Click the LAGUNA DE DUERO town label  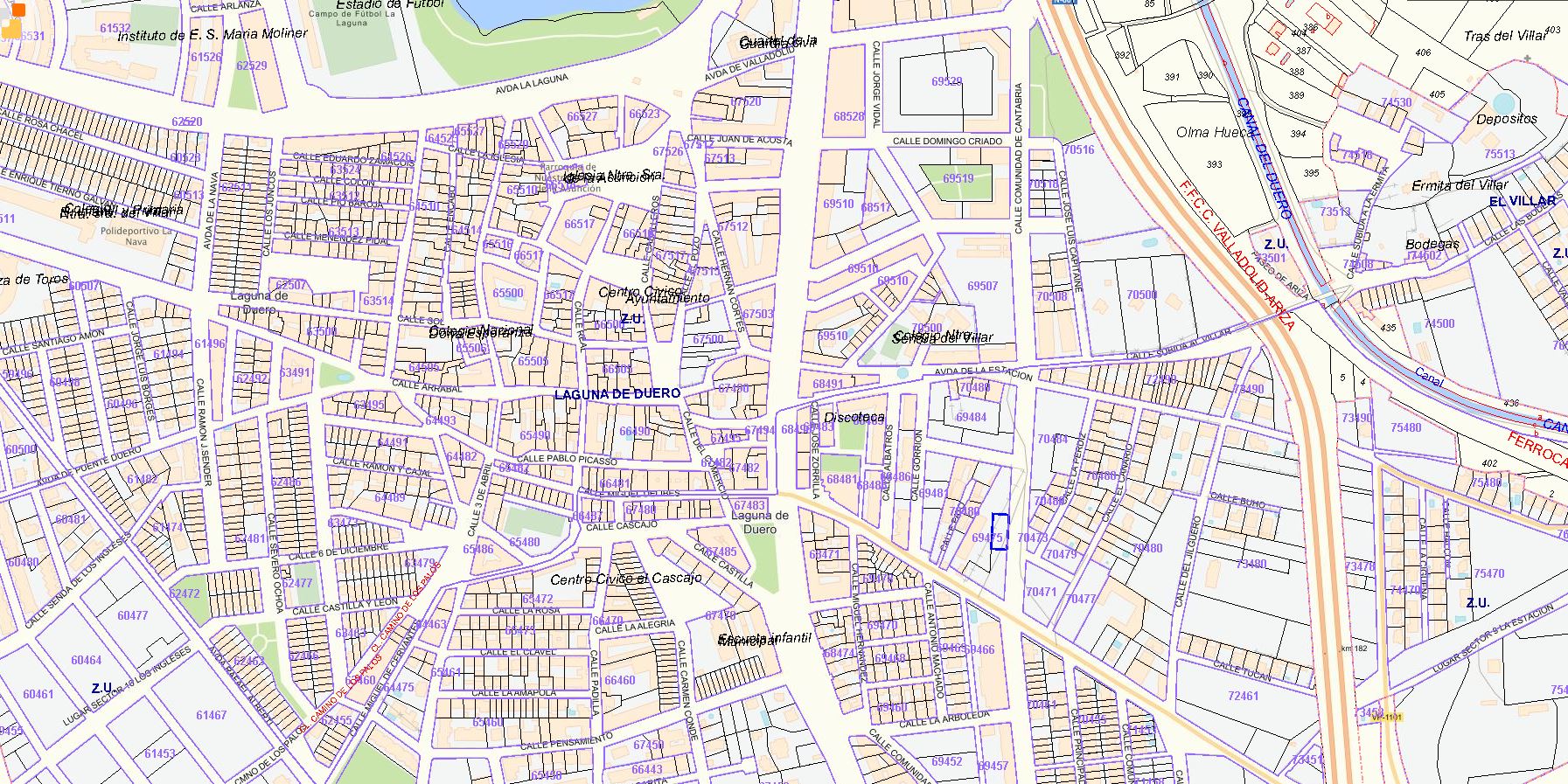coord(617,394)
